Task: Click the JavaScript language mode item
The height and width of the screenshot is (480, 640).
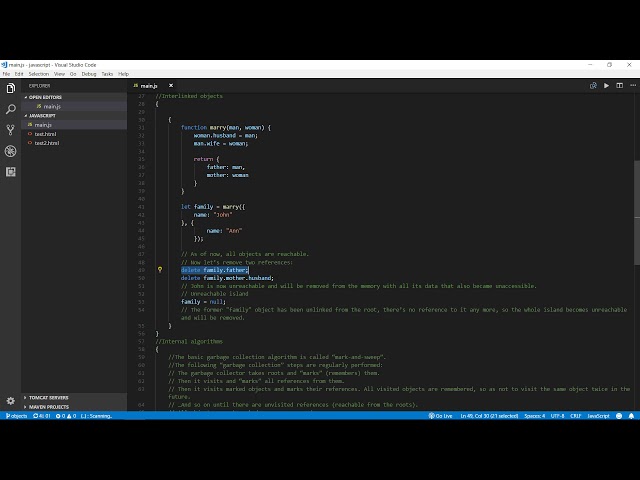Action: pyautogui.click(x=598, y=416)
